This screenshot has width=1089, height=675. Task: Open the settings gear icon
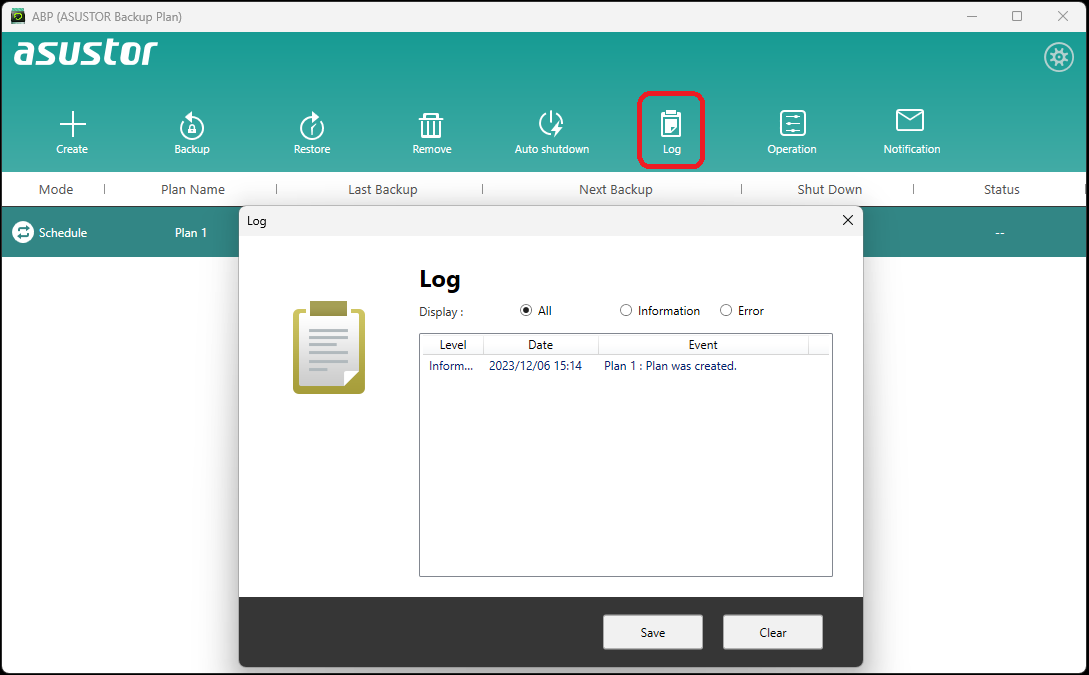(1058, 57)
